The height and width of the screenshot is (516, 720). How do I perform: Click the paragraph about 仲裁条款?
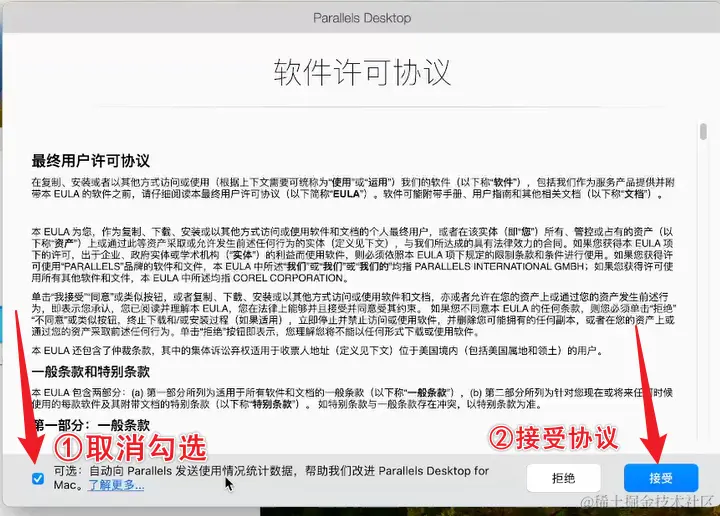pyautogui.click(x=317, y=351)
